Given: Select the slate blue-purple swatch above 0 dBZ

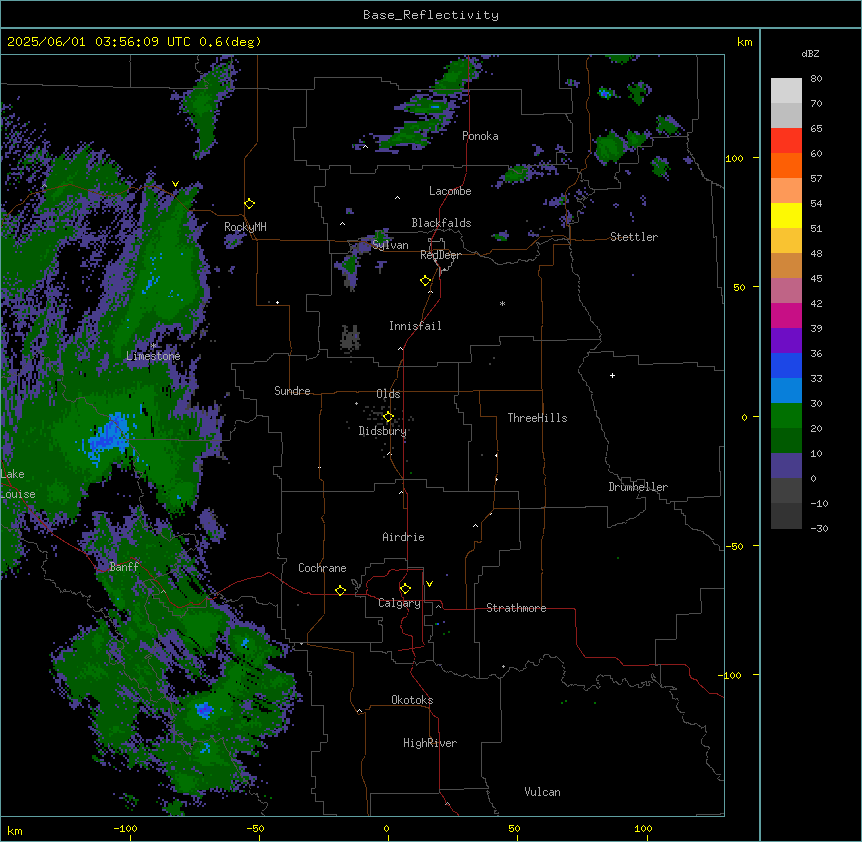Looking at the screenshot, I should click(786, 466).
